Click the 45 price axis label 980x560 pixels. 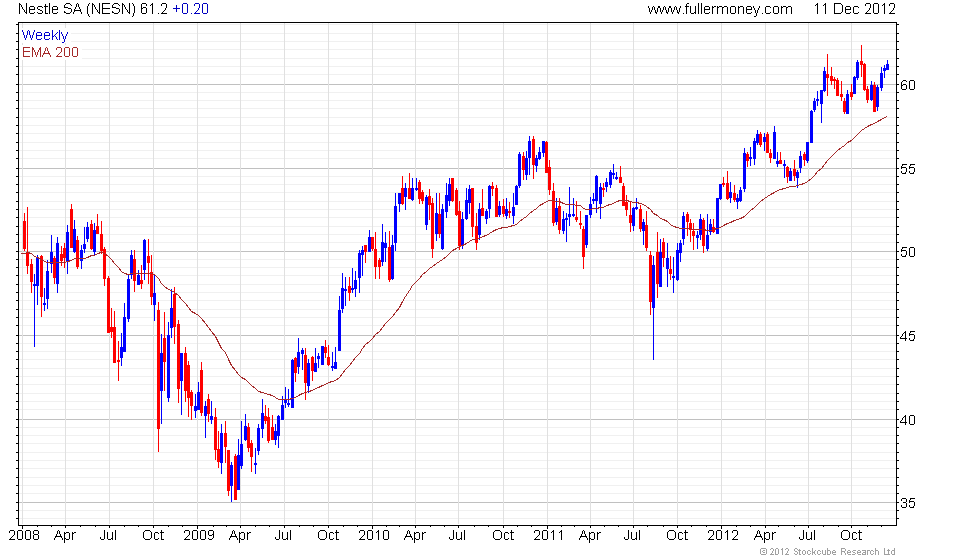[908, 336]
